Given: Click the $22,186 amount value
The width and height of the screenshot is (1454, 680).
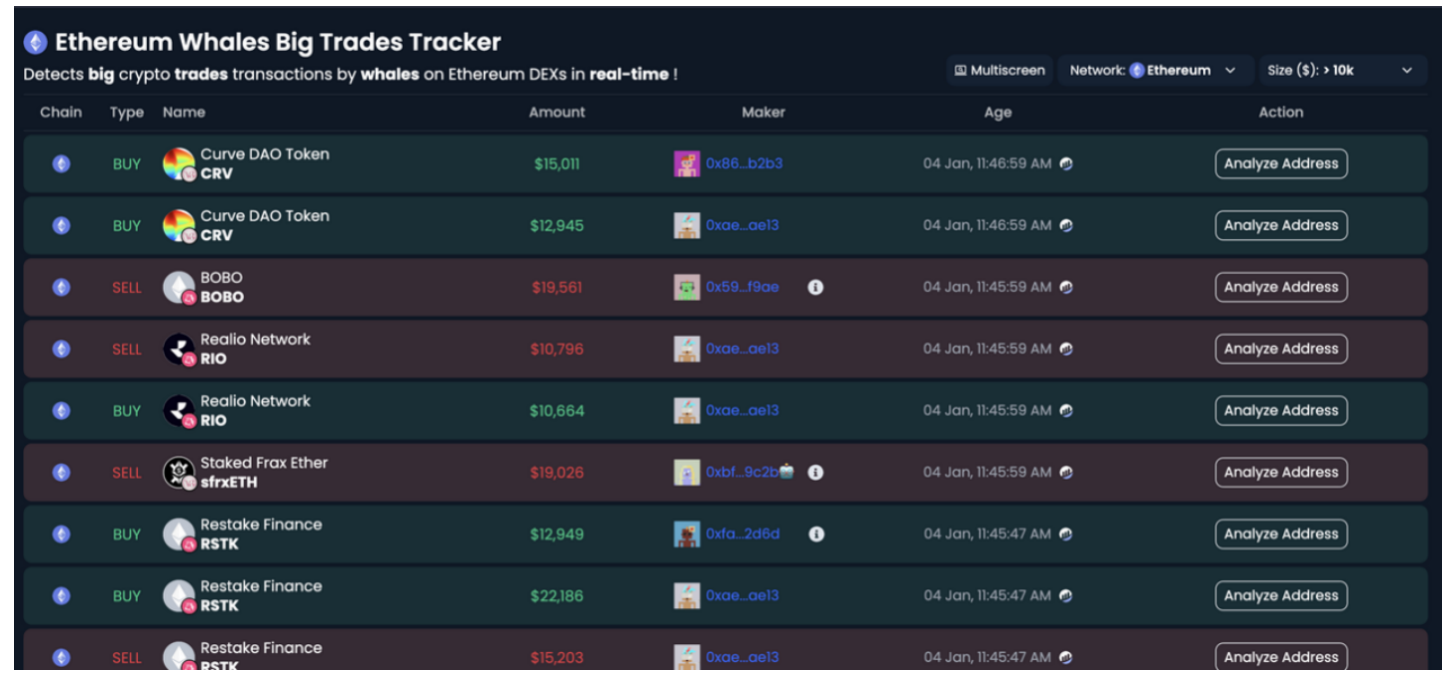Looking at the screenshot, I should click(557, 596).
